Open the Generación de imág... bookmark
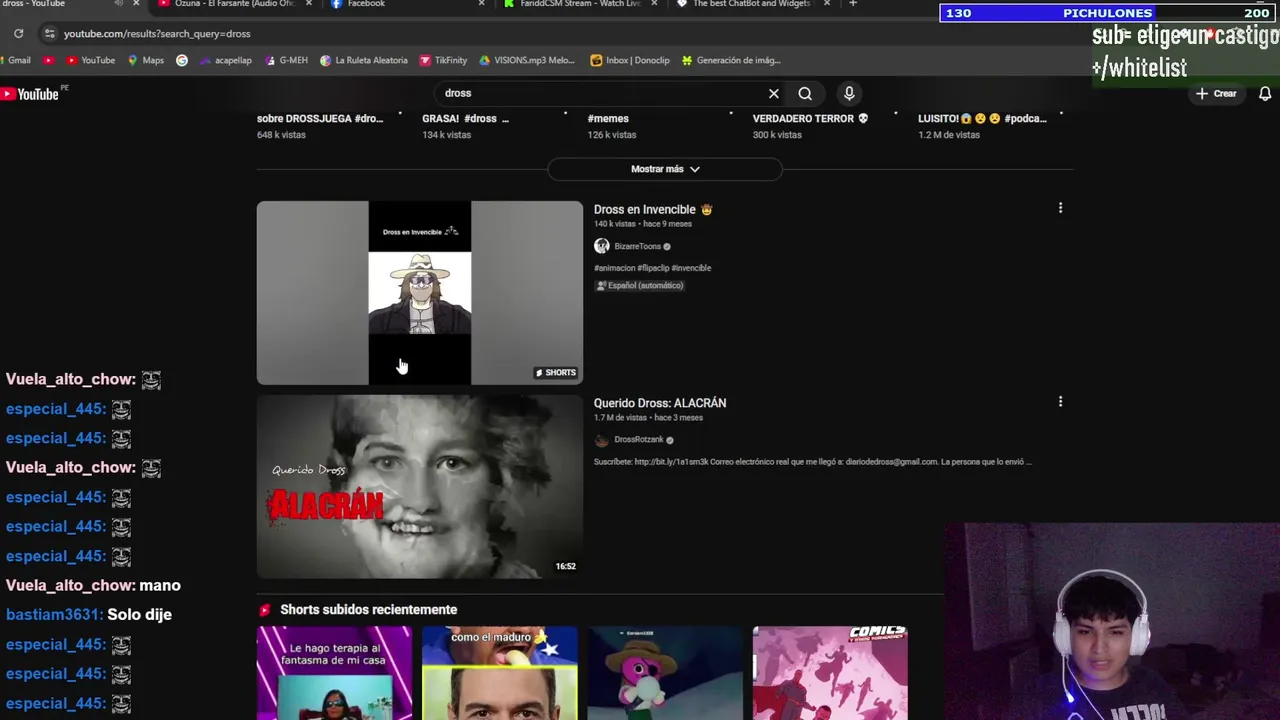Screen dimensions: 1280x720 coord(731,60)
